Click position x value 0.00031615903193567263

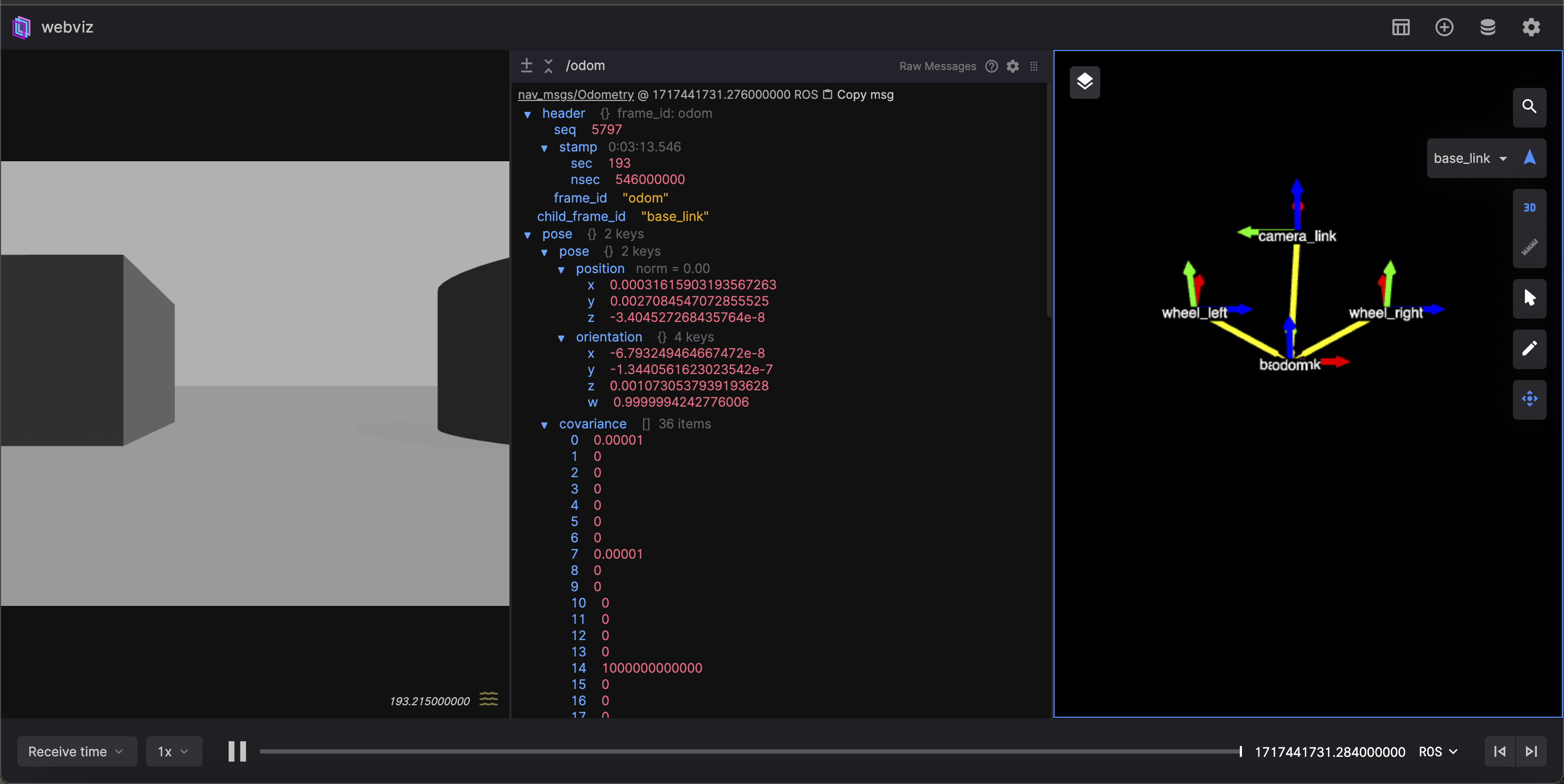click(693, 284)
